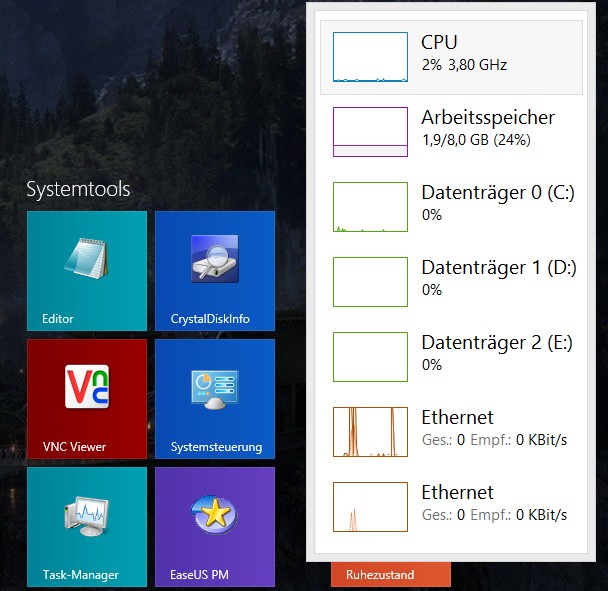Click the 'Datenträger 0 (C:)' label
This screenshot has width=608, height=591.
coord(498,192)
